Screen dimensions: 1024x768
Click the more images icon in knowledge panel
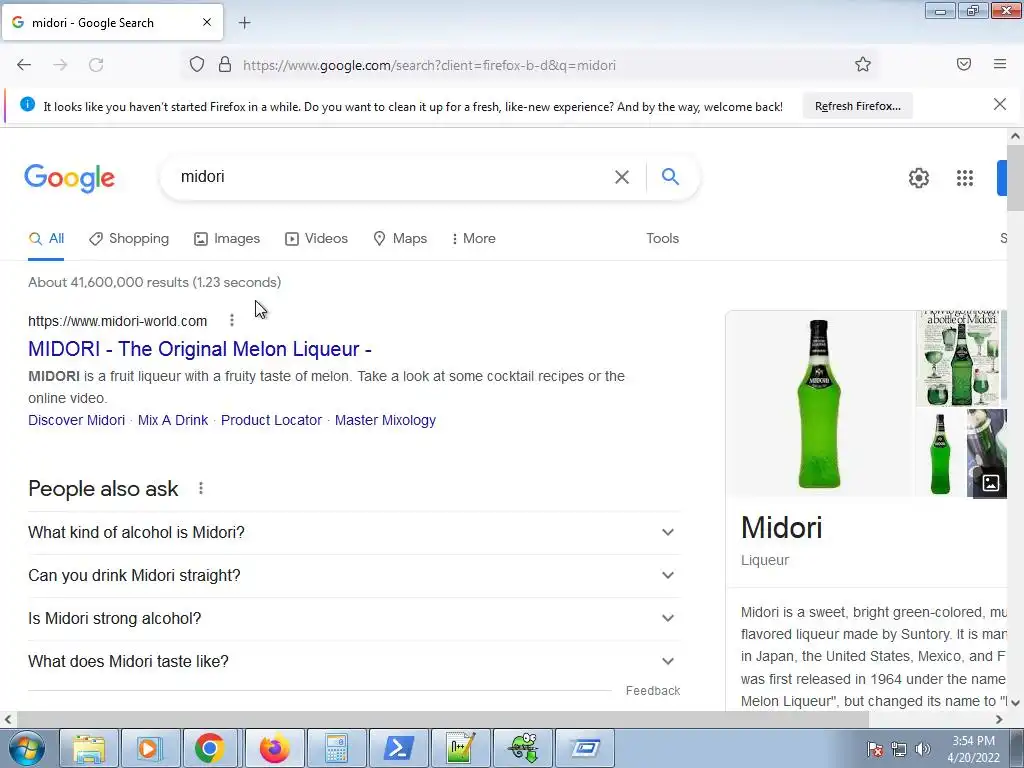(x=991, y=483)
